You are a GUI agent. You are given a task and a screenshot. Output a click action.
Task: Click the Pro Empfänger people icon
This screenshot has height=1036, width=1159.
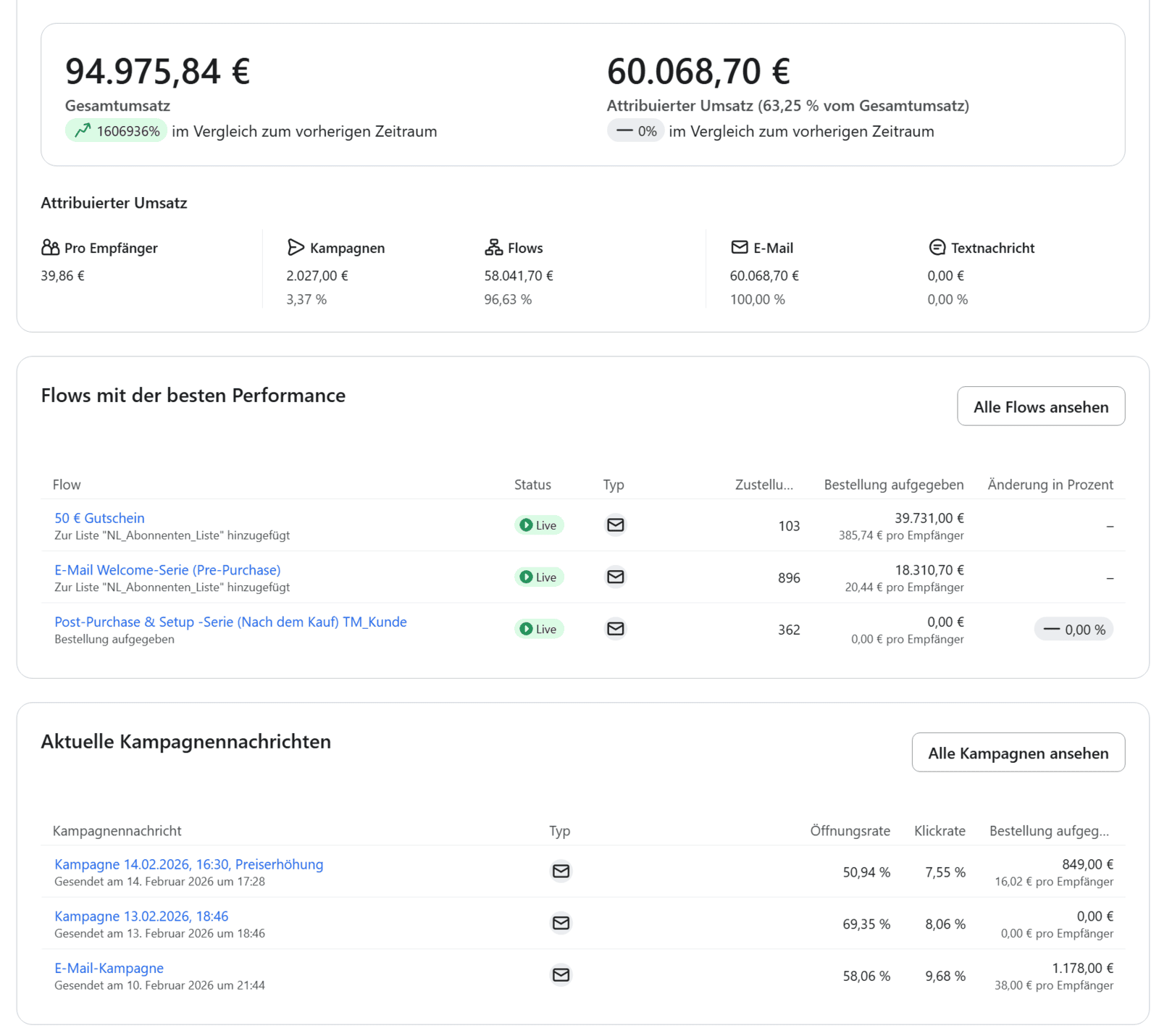50,248
